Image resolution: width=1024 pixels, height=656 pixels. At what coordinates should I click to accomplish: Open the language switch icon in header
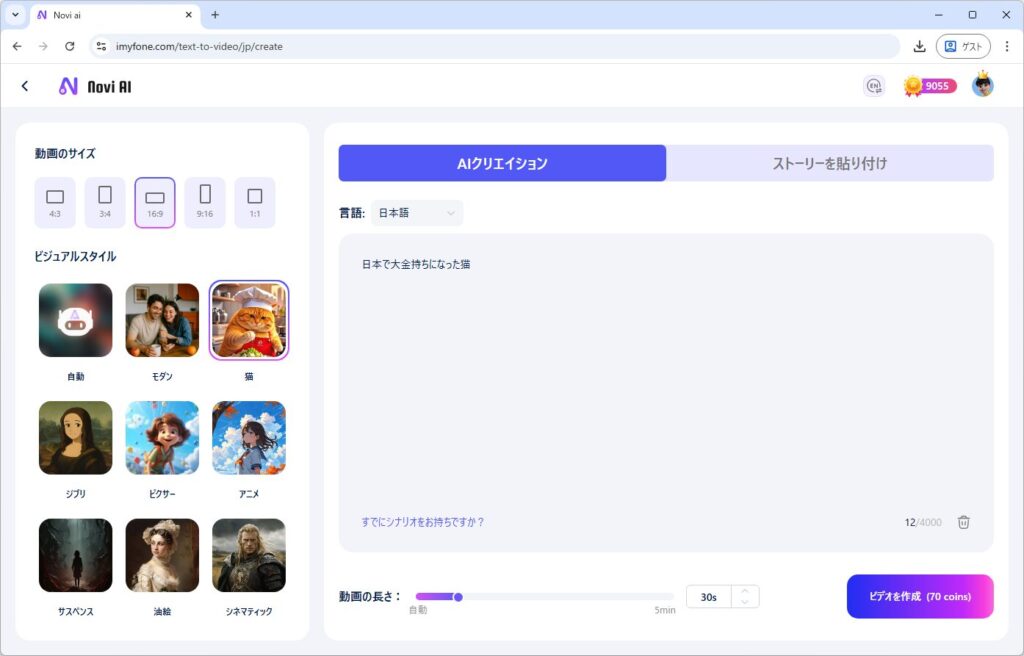[874, 86]
